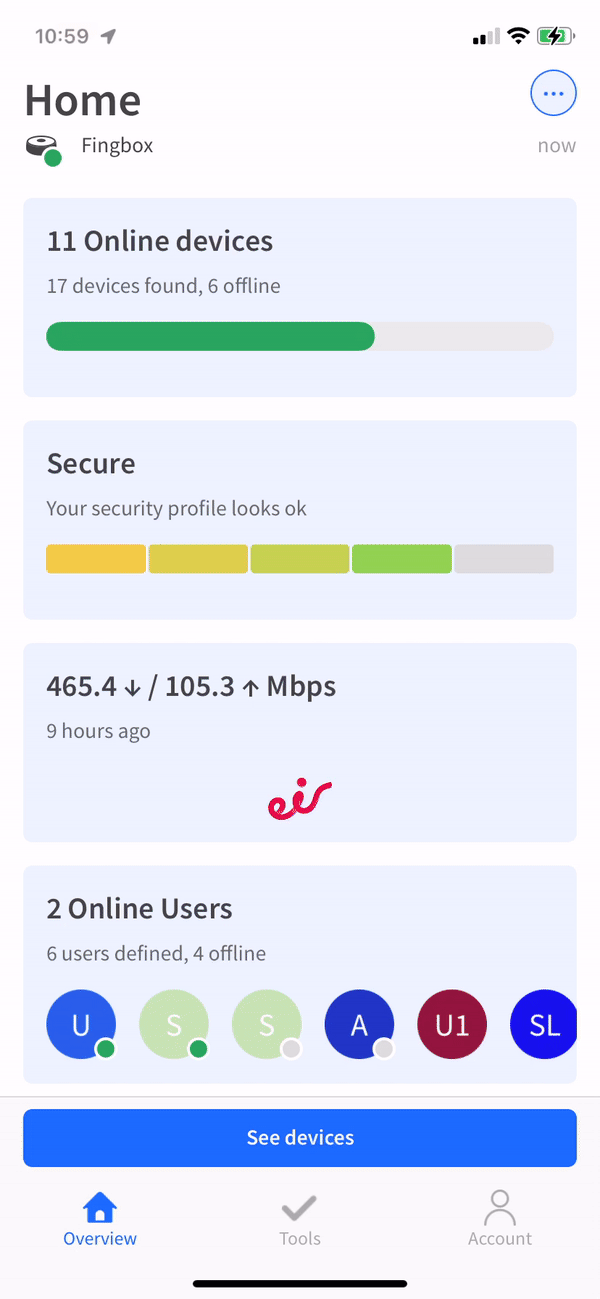This screenshot has height=1299, width=600.
Task: Select the first S user avatar
Action: pyautogui.click(x=174, y=1024)
